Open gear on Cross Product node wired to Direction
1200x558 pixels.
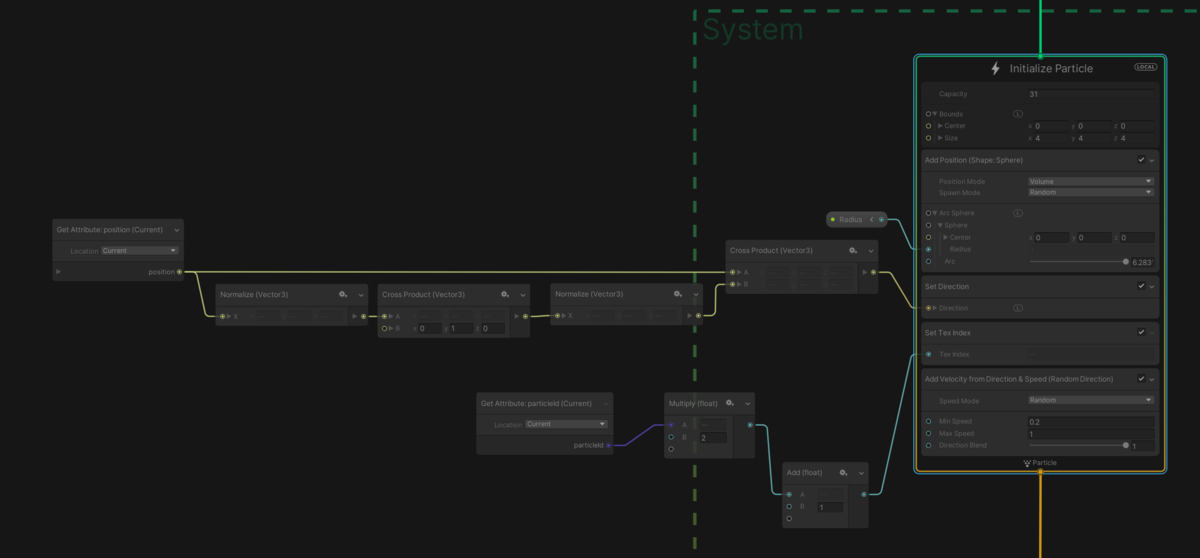tap(853, 250)
